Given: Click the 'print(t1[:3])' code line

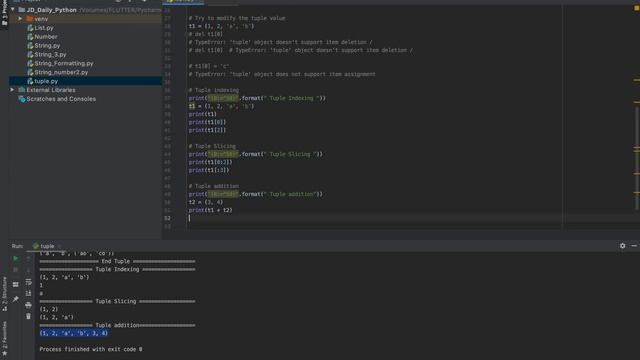Looking at the screenshot, I should click(209, 170).
